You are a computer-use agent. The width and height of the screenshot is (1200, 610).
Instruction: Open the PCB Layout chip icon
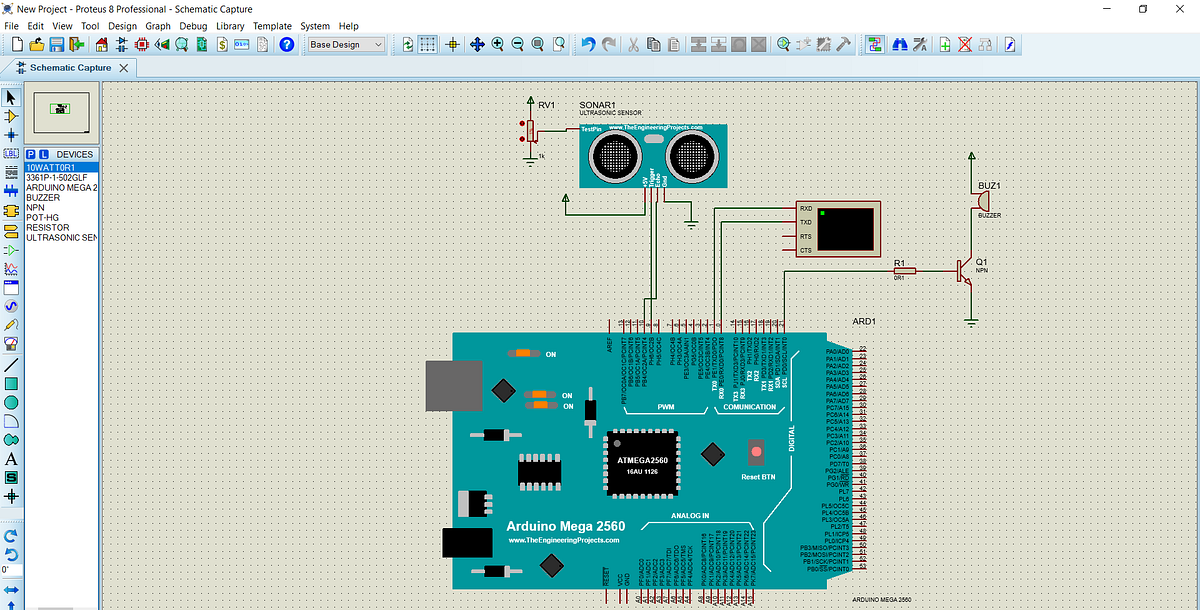(x=142, y=45)
